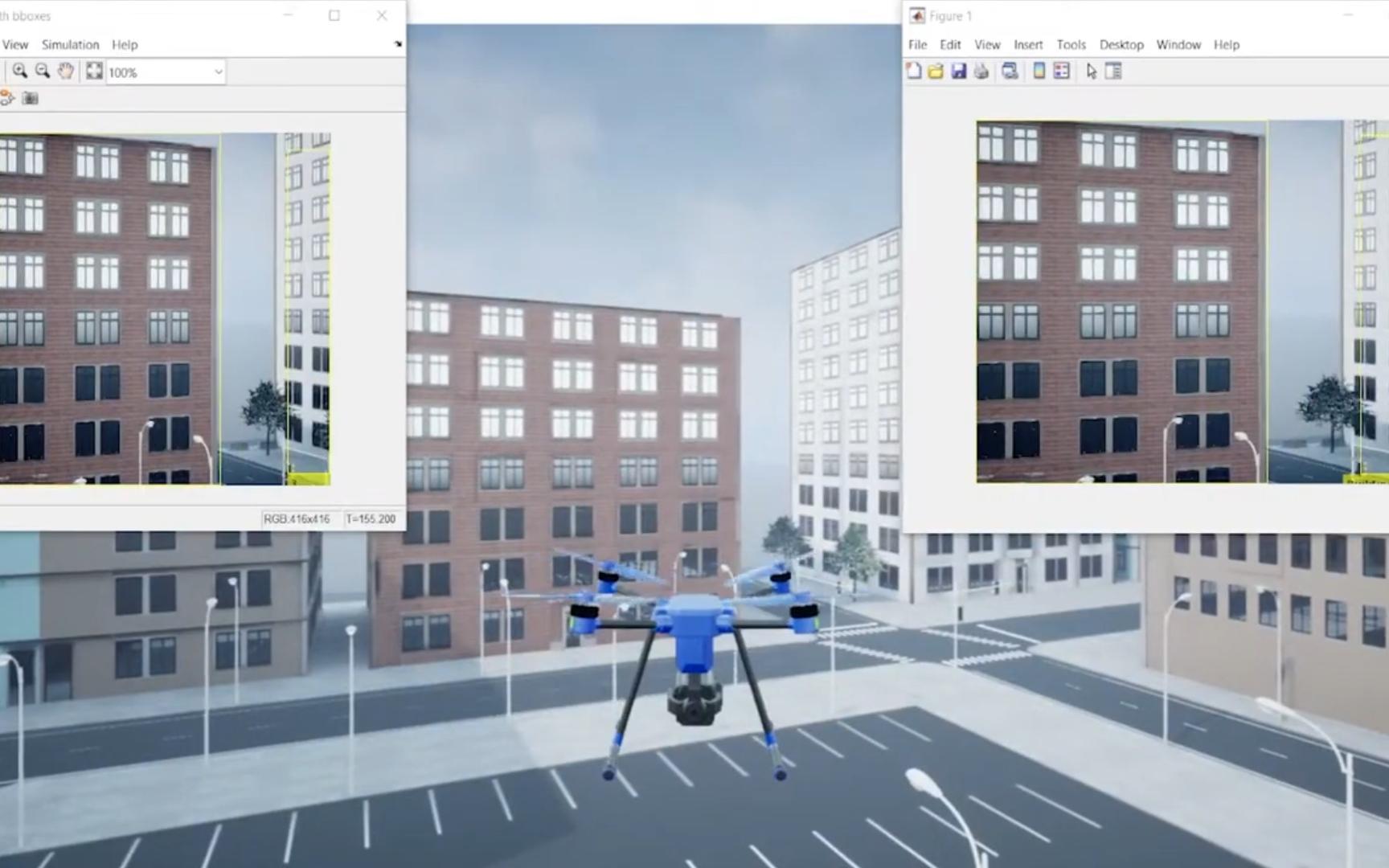Click the Save Figure floppy icon
The height and width of the screenshot is (868, 1389).
click(x=958, y=72)
